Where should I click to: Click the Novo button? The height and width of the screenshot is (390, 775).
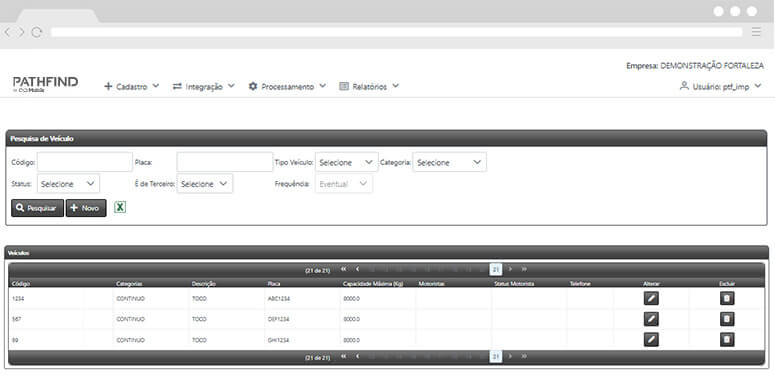pos(86,208)
